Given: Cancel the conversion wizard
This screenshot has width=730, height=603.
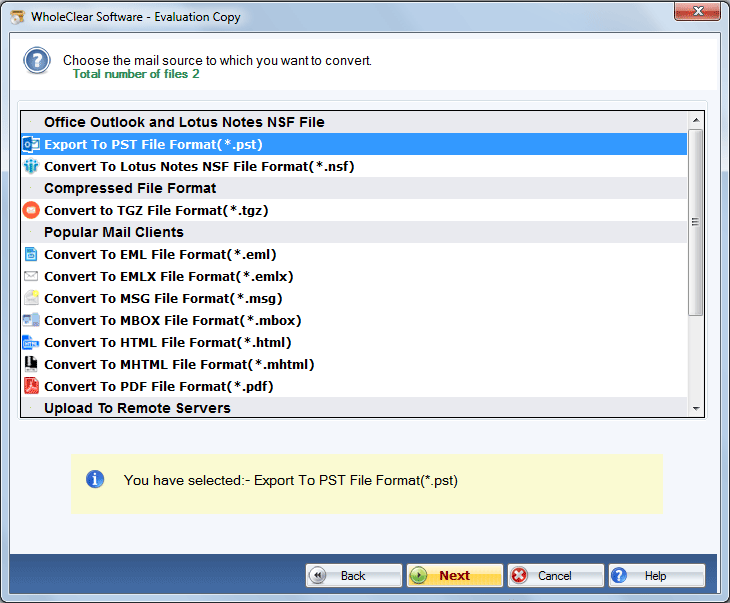Looking at the screenshot, I should click(556, 576).
